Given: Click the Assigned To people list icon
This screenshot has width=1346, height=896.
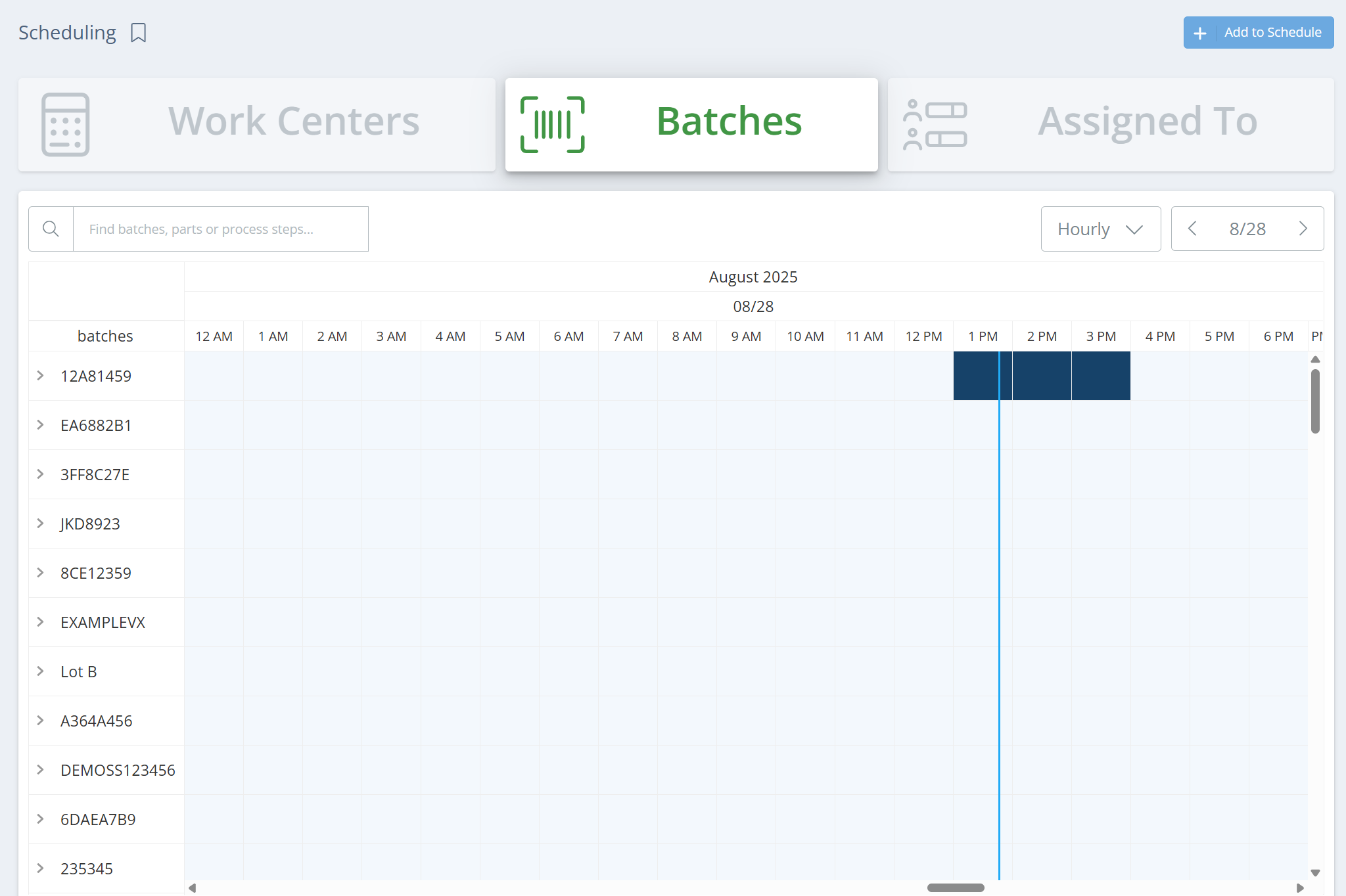Looking at the screenshot, I should (x=935, y=124).
